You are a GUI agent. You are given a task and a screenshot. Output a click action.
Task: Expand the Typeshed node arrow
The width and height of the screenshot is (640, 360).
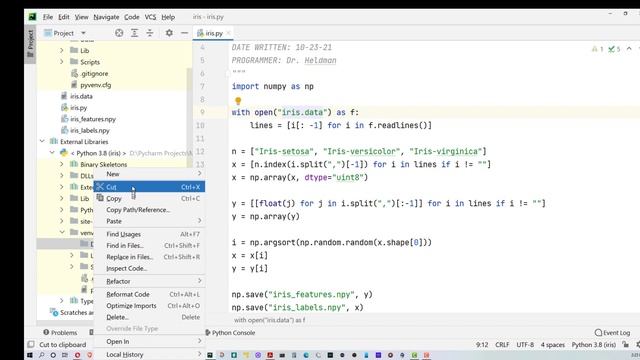(62, 300)
